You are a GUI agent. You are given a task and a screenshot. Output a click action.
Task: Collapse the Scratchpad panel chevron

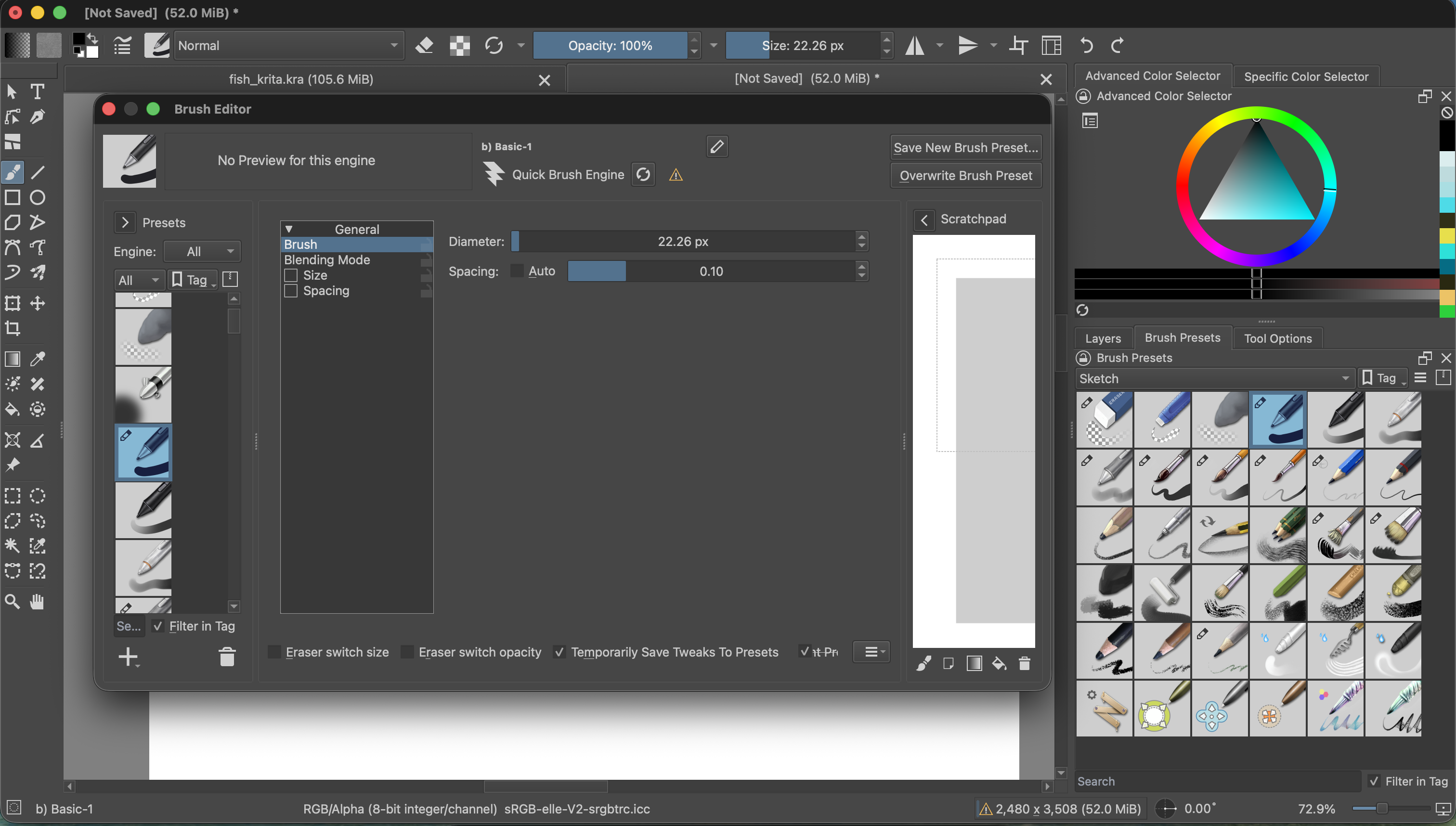(924, 219)
